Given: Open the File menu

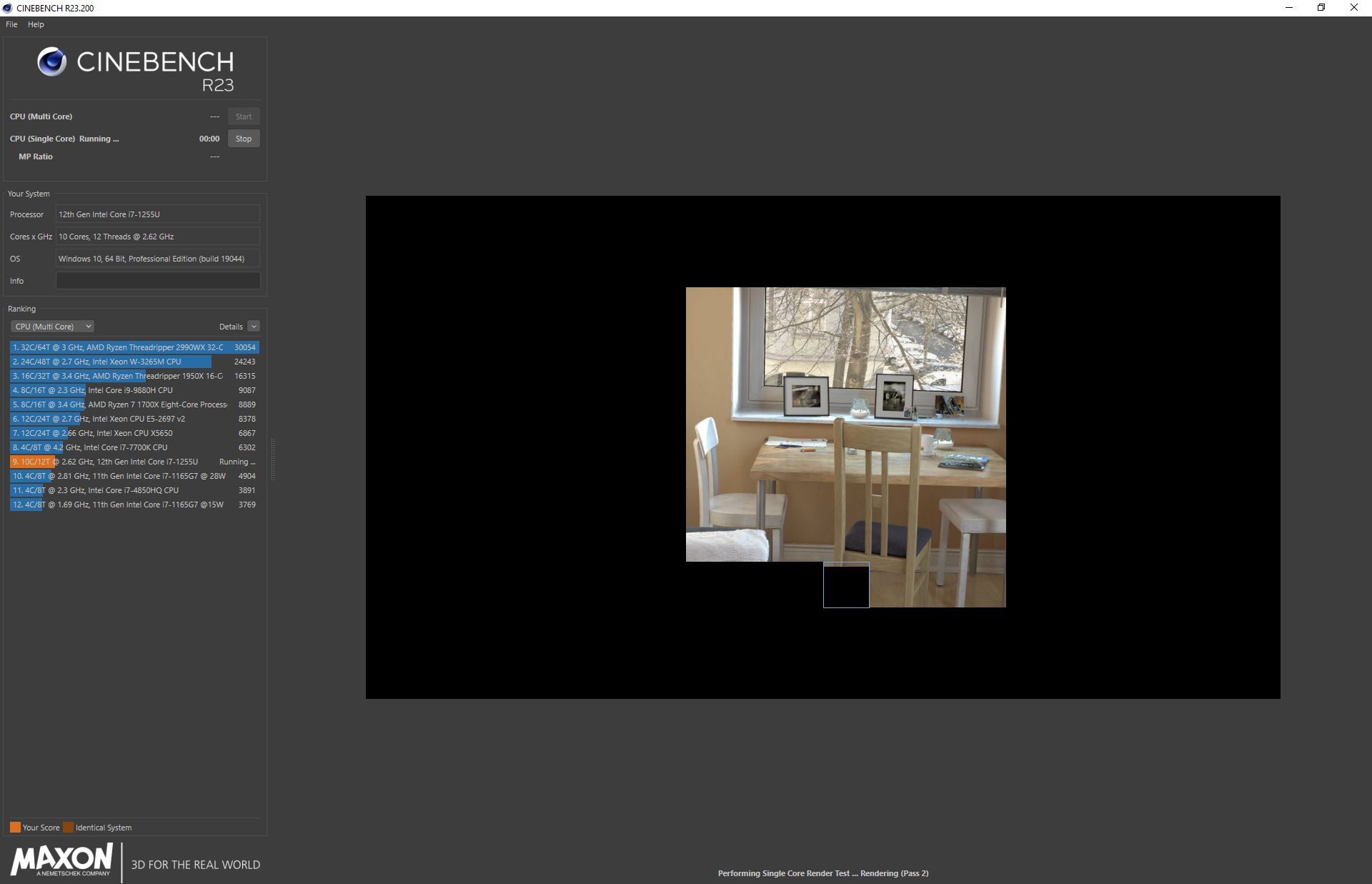Looking at the screenshot, I should 11,24.
